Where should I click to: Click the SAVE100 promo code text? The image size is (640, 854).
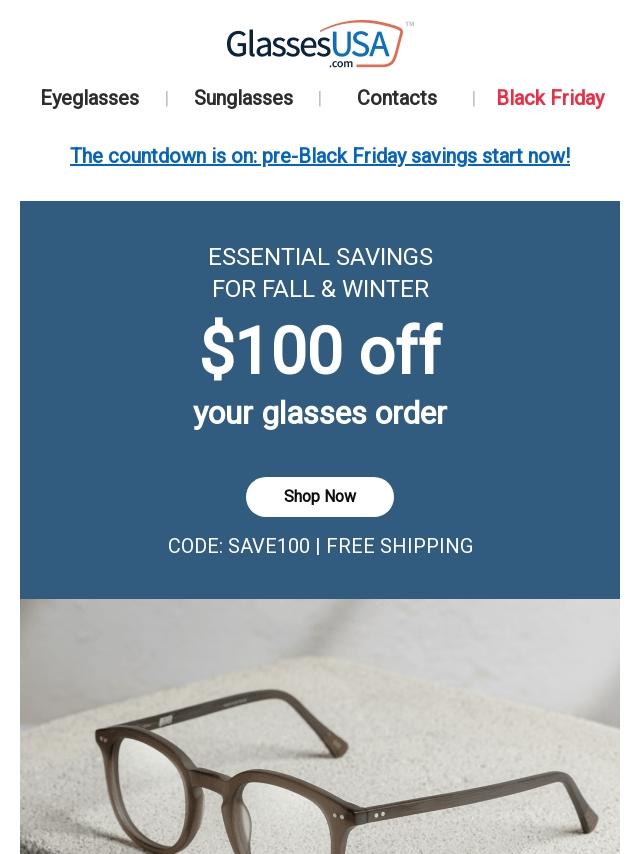268,546
